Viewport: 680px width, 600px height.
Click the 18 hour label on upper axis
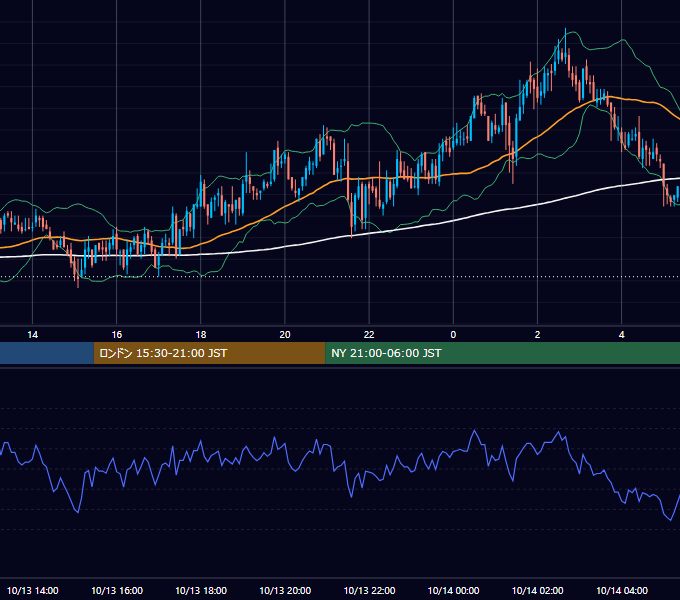pos(201,335)
